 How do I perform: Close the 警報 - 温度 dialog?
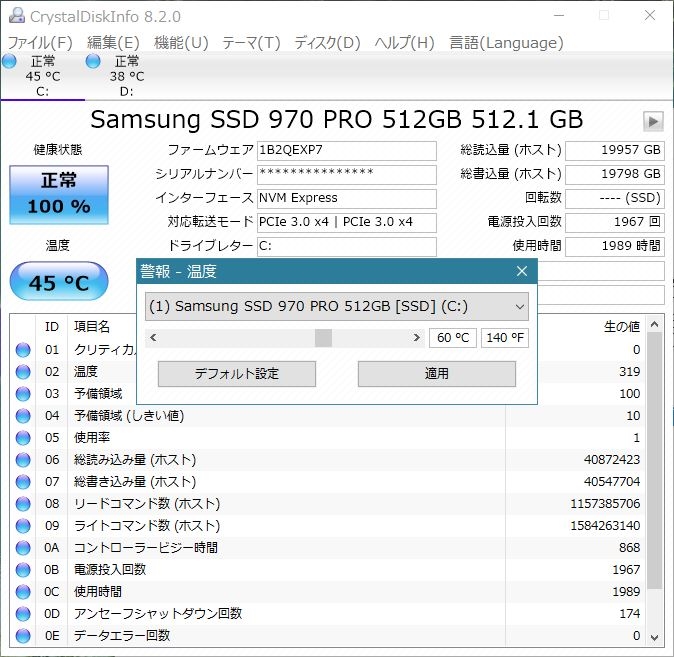tap(521, 271)
